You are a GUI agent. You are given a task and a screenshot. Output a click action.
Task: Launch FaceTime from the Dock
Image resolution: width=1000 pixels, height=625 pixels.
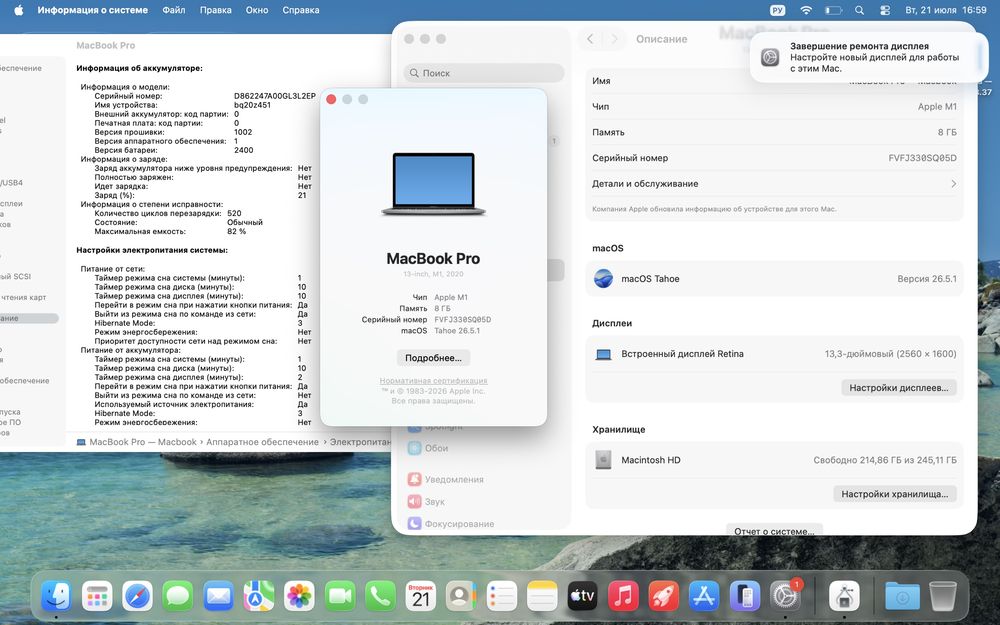pos(340,596)
